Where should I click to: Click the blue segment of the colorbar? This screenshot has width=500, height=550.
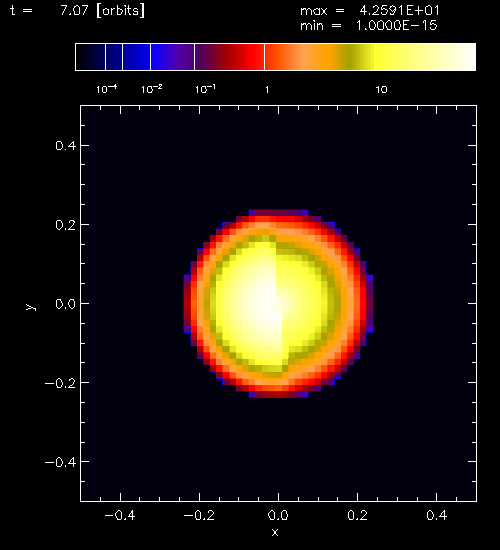(x=136, y=57)
